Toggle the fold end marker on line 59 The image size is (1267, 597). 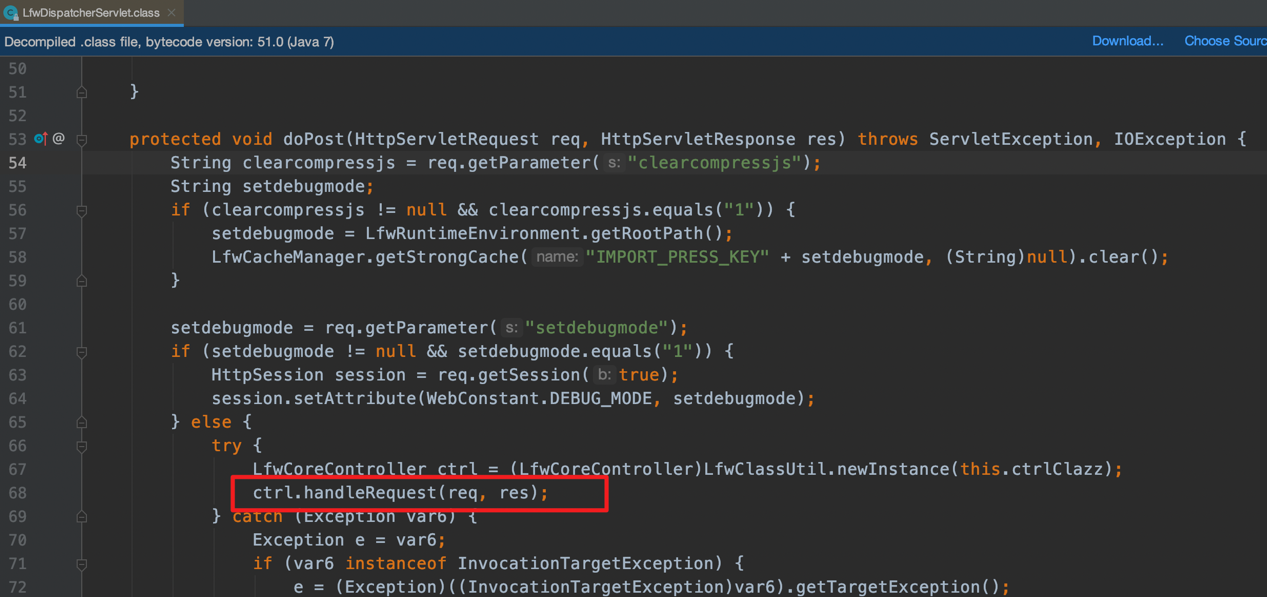pos(82,281)
